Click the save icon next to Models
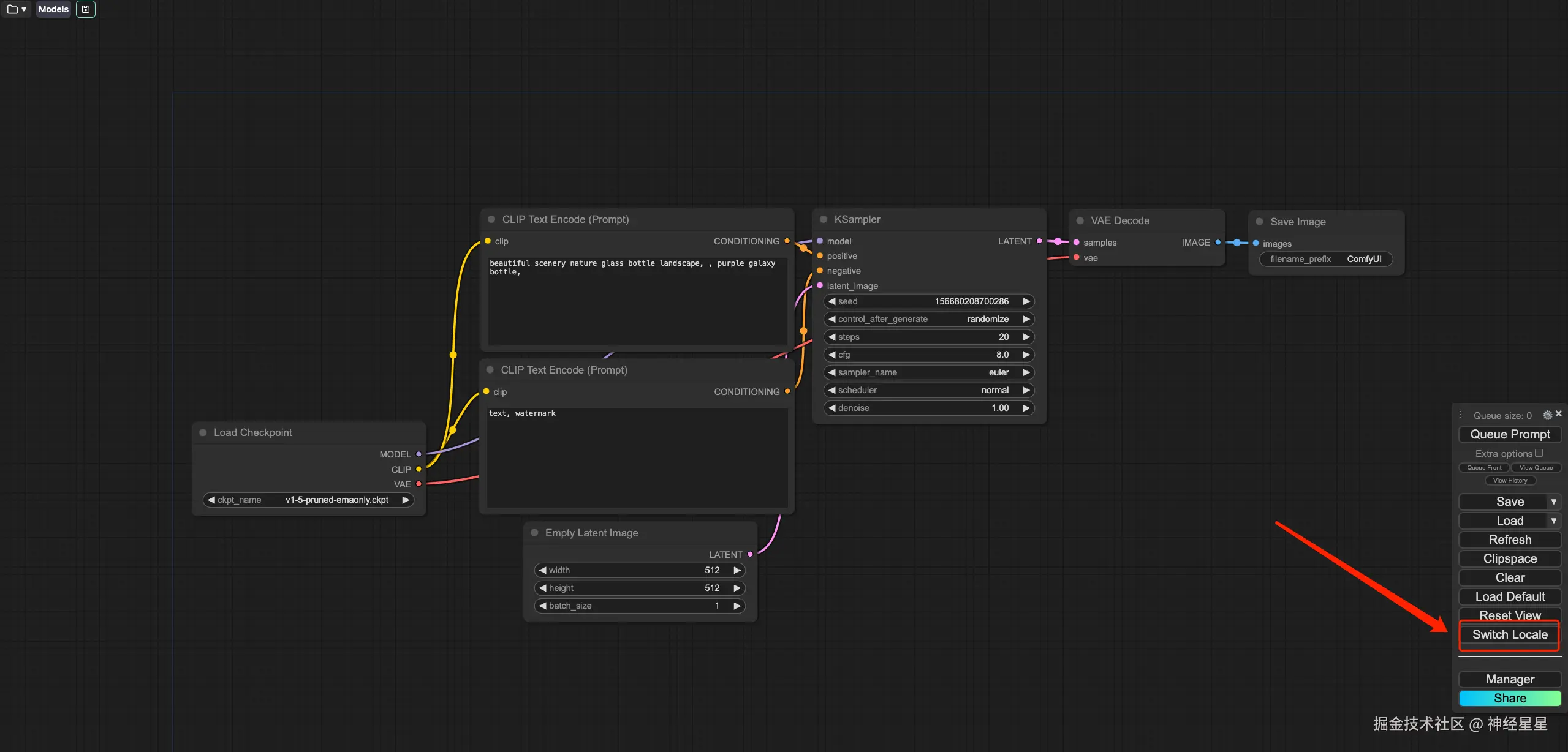1568x752 pixels. pos(86,9)
